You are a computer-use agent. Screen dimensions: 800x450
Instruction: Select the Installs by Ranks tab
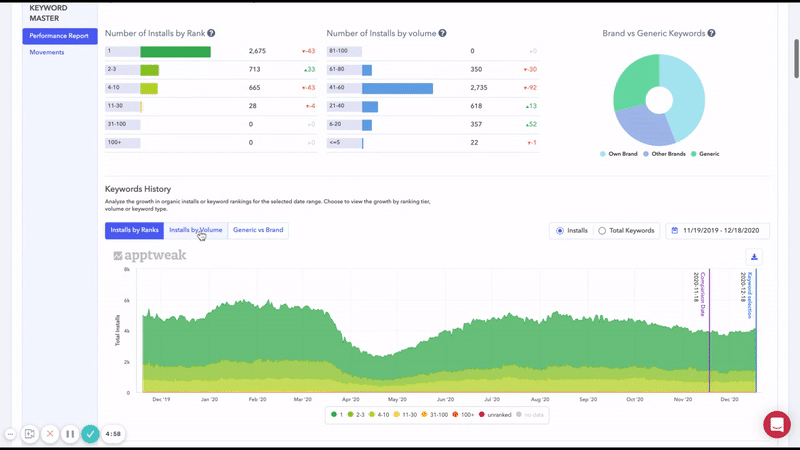[134, 230]
